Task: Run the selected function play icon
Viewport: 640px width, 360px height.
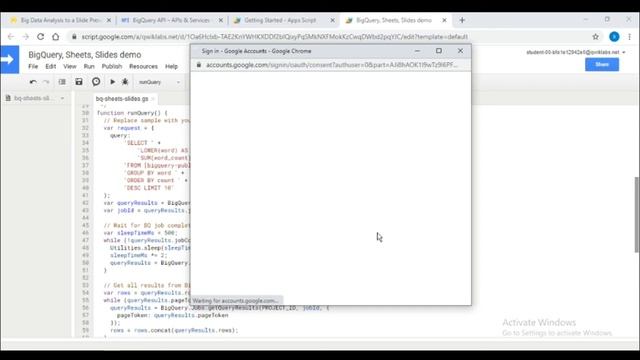Action: (x=112, y=82)
